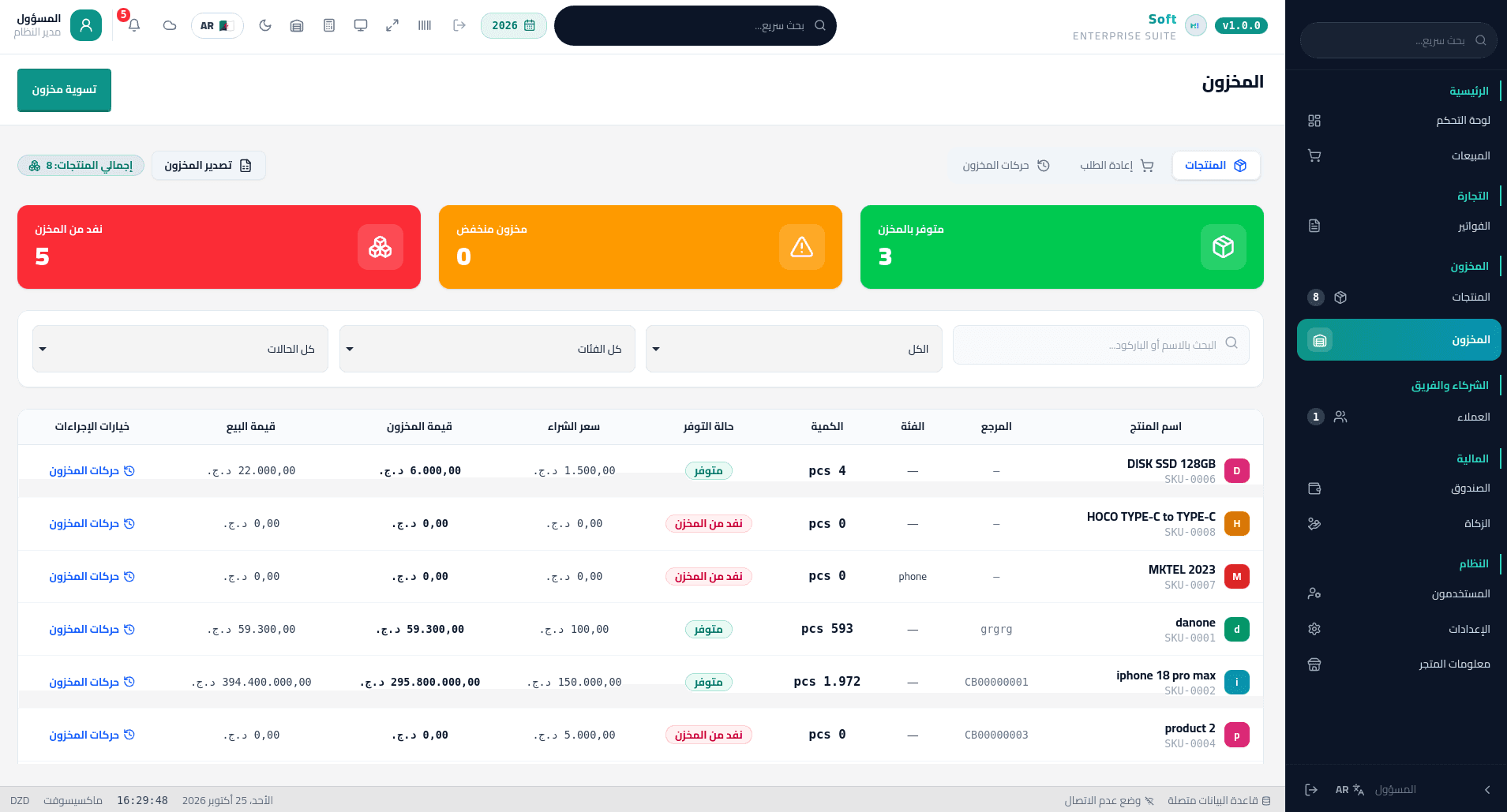1507x812 pixels.
Task: Open الفواتير in sidebar
Action: tap(1399, 226)
